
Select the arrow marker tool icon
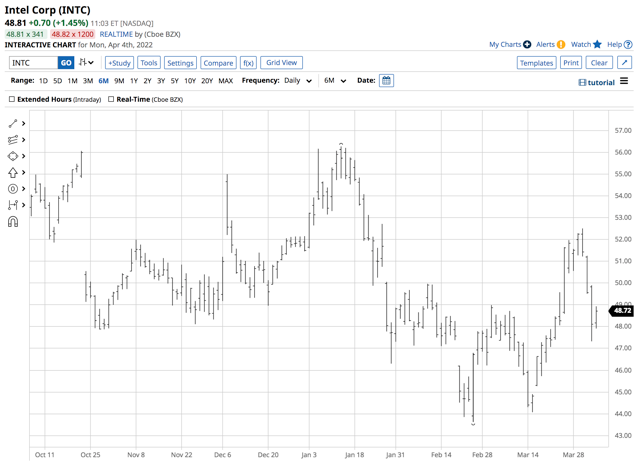[x=13, y=173]
